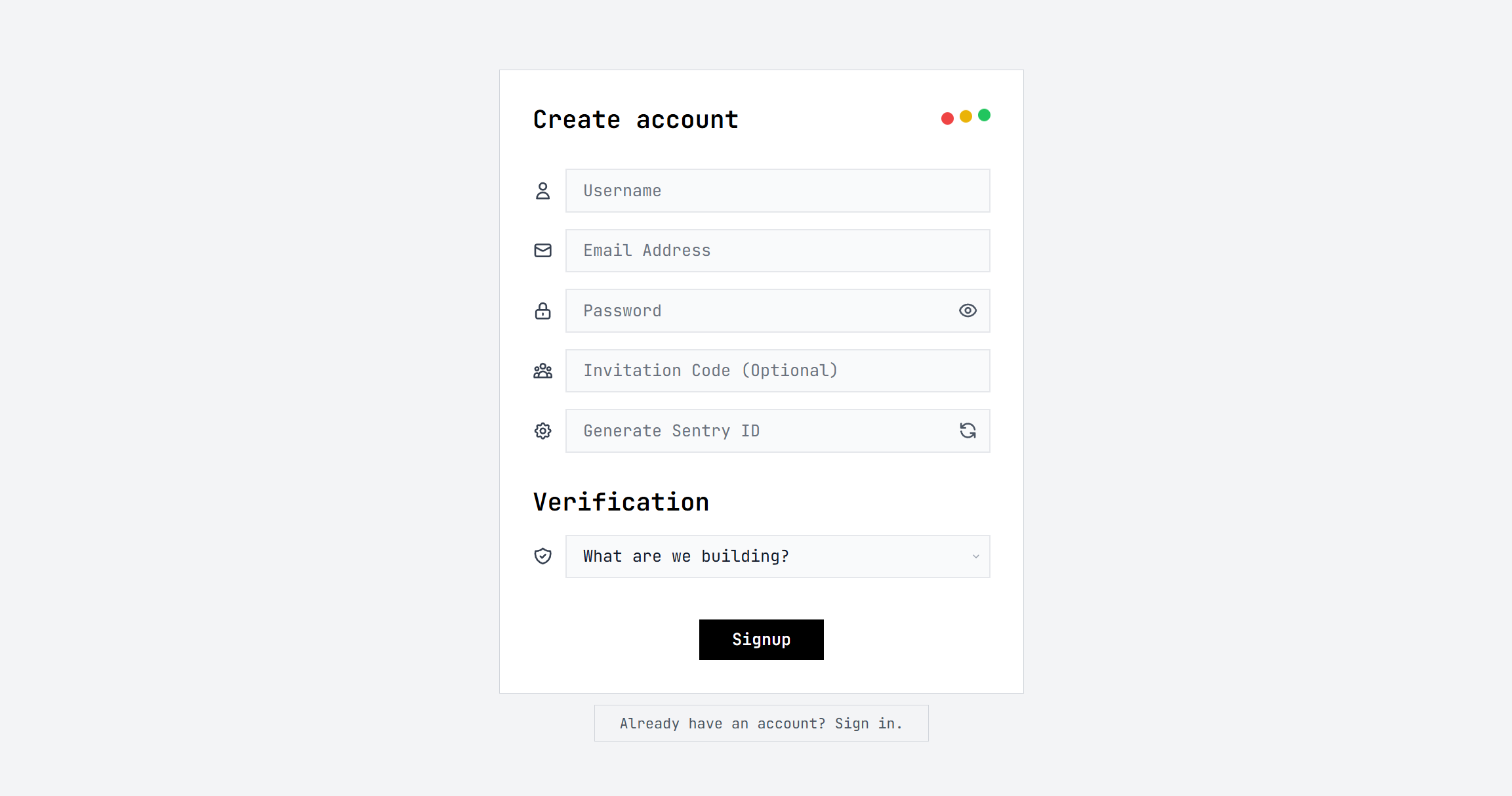Viewport: 1512px width, 796px height.
Task: Click the red dot in the card header
Action: tap(947, 118)
